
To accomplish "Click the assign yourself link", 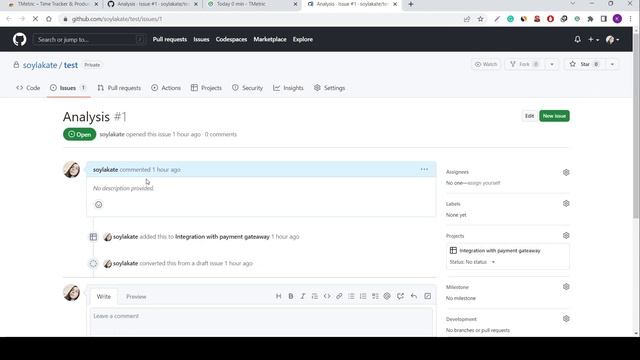I will (x=484, y=183).
